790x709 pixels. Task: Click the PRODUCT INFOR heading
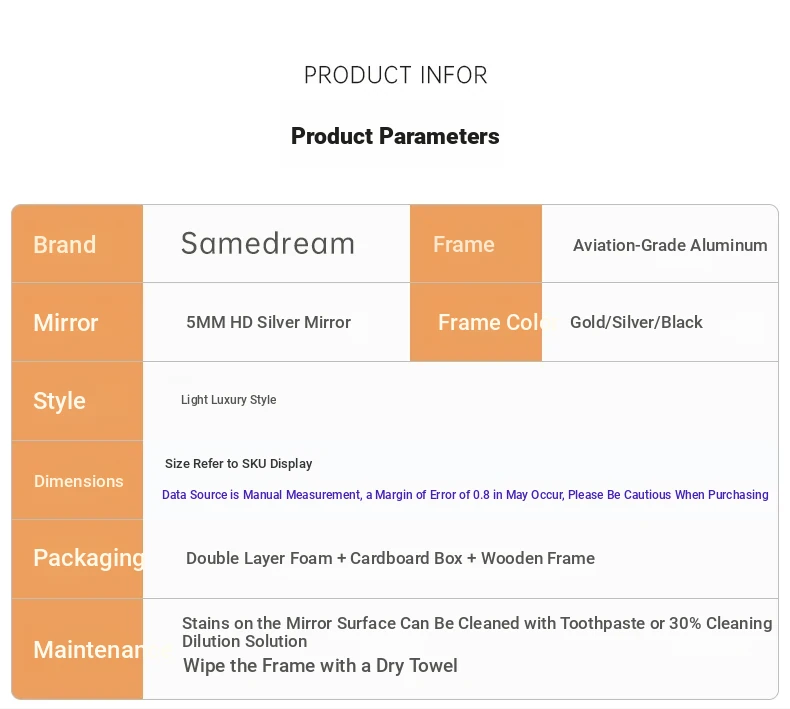(395, 75)
